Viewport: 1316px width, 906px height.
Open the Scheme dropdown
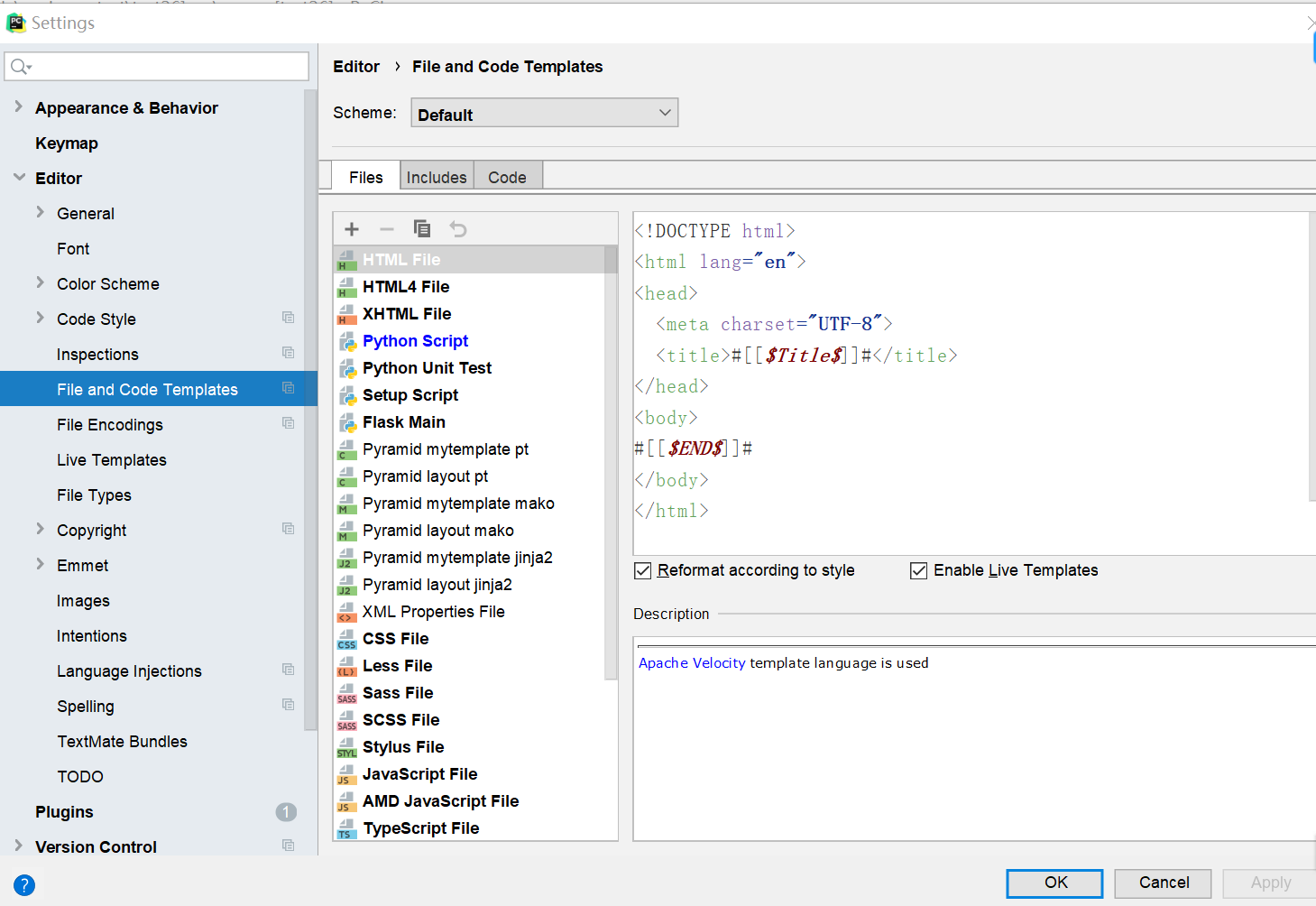tap(545, 113)
